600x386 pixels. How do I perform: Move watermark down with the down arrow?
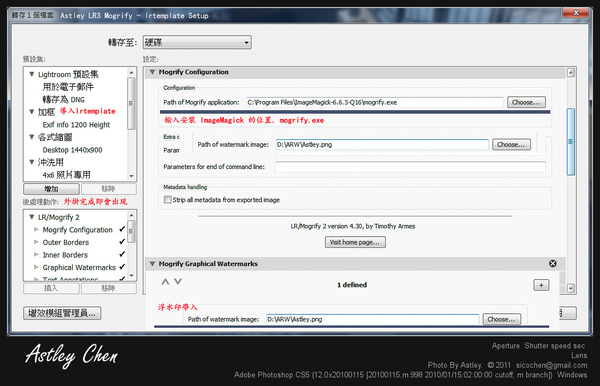[178, 282]
